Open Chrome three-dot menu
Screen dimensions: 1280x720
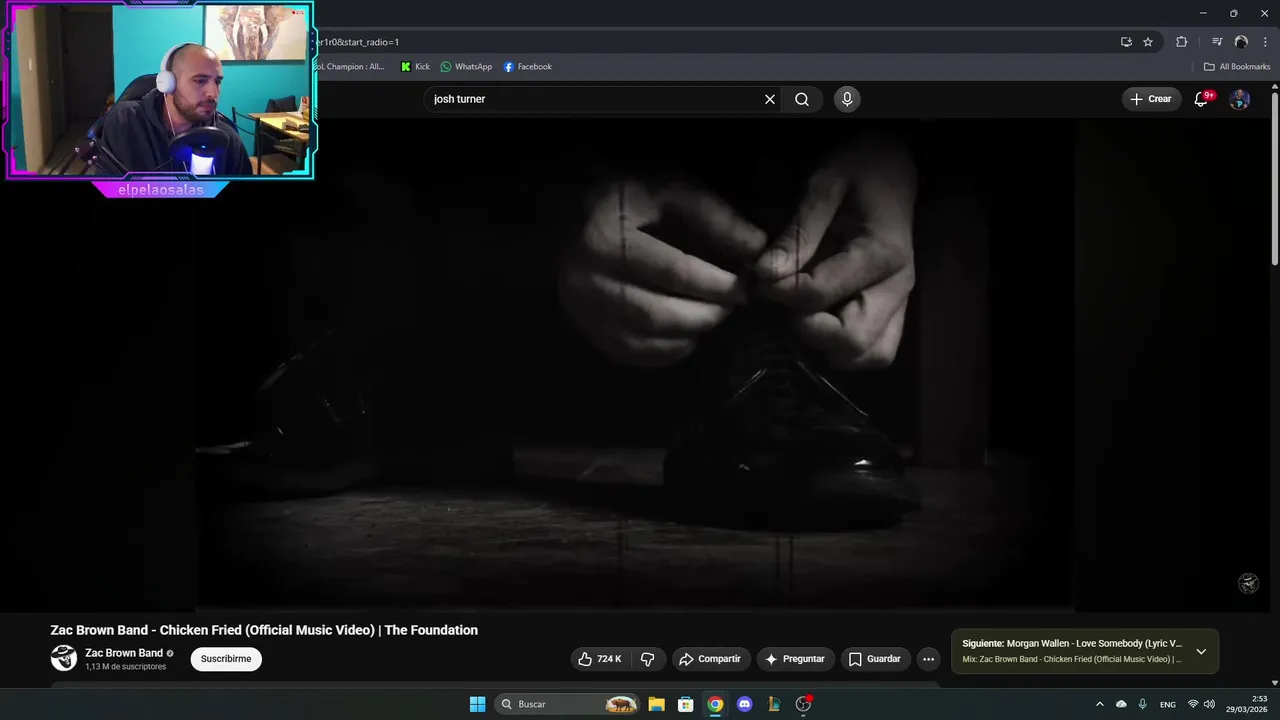tap(1265, 42)
